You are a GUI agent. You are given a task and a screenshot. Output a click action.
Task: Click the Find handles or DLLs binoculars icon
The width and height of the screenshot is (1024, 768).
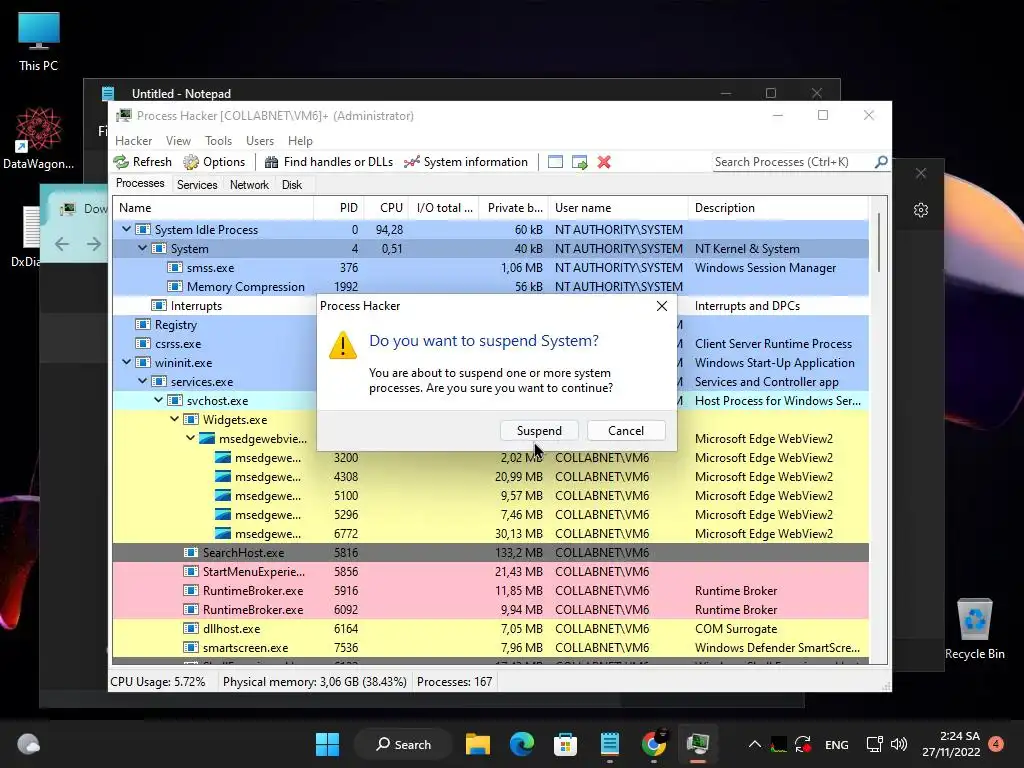pos(271,162)
